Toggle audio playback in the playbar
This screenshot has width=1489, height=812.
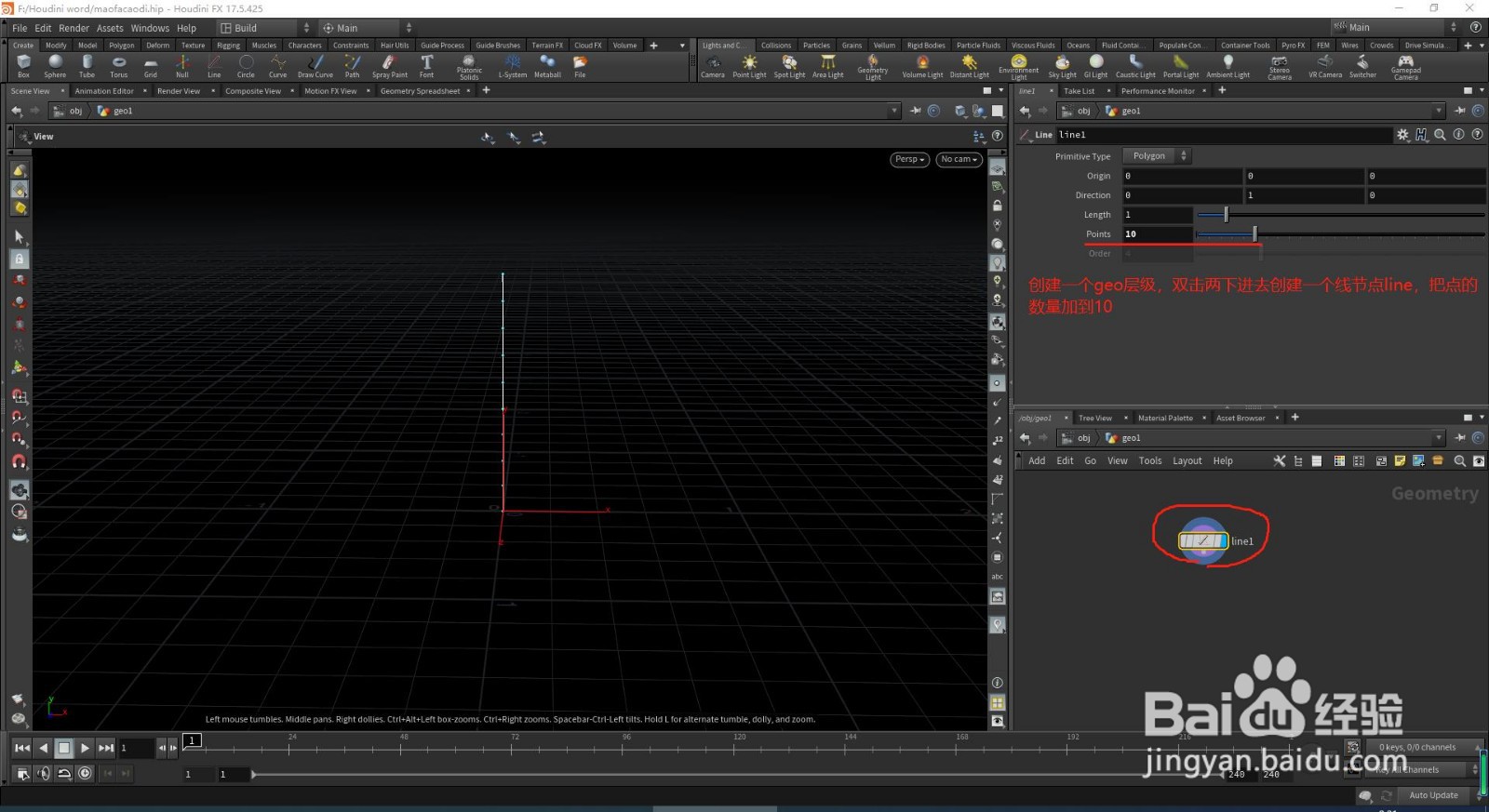click(44, 773)
